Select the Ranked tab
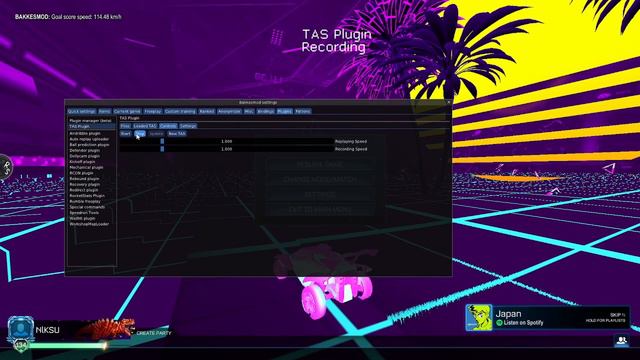 point(207,111)
